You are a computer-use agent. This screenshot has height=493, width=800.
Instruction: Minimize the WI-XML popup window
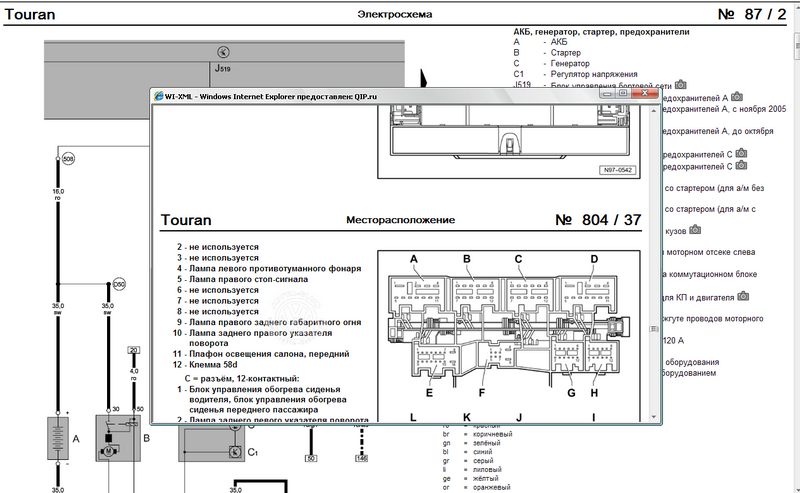pos(607,94)
